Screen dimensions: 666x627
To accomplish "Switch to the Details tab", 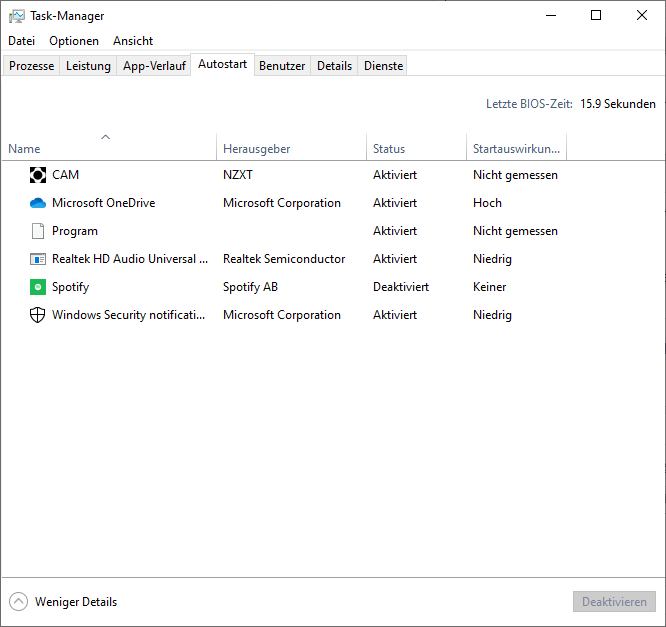I will (334, 66).
